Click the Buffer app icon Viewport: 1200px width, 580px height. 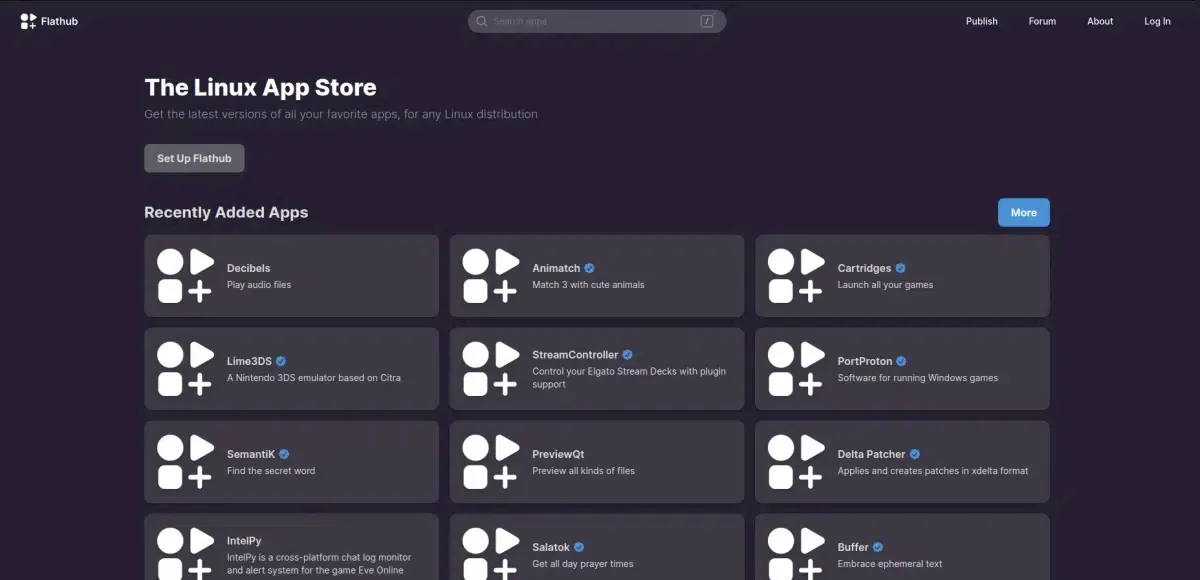796,554
